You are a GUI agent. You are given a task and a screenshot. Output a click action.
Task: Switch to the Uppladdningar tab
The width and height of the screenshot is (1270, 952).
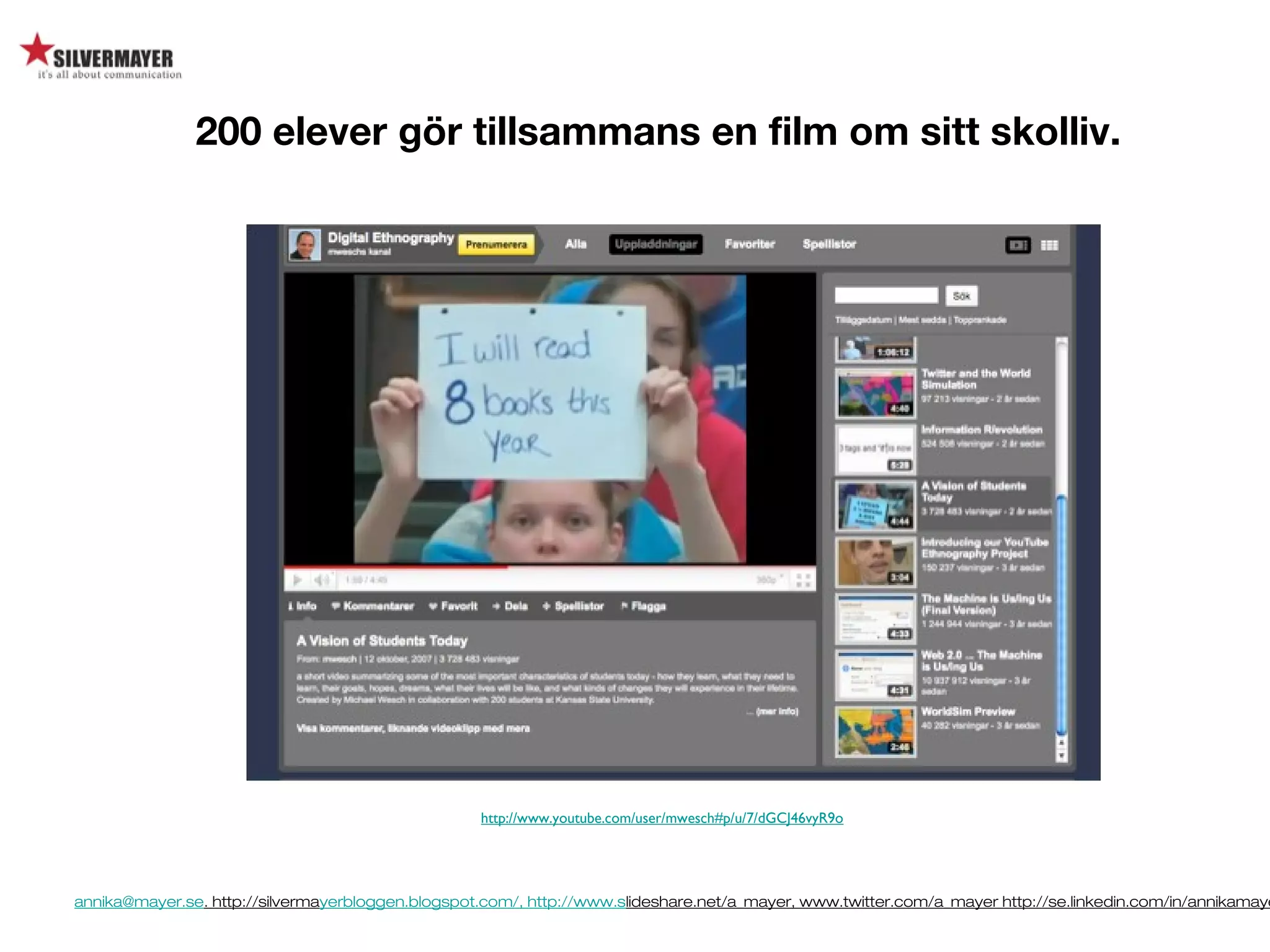point(656,244)
